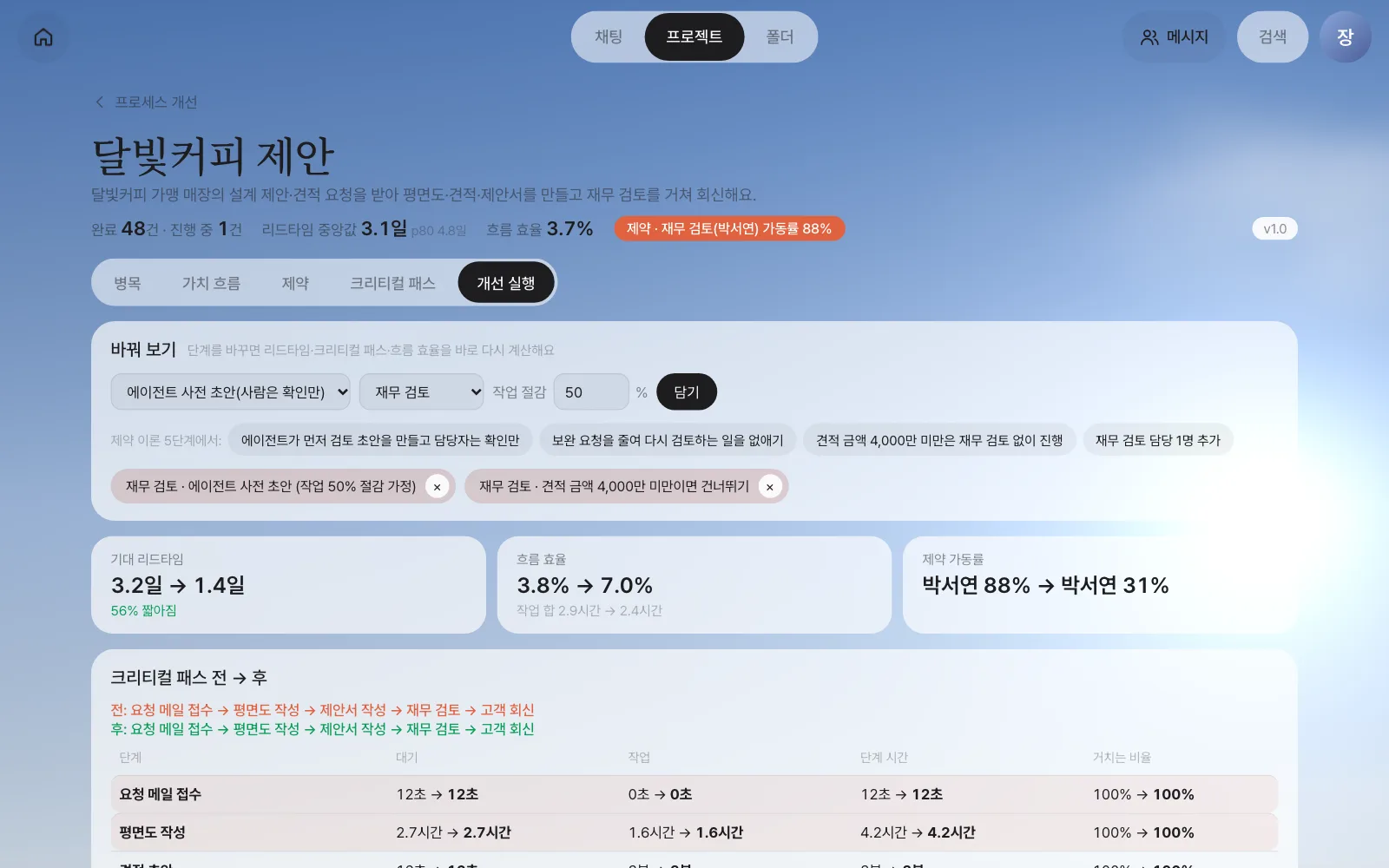Click the v1.0 version badge
Image resolution: width=1389 pixels, height=868 pixels.
[1274, 229]
